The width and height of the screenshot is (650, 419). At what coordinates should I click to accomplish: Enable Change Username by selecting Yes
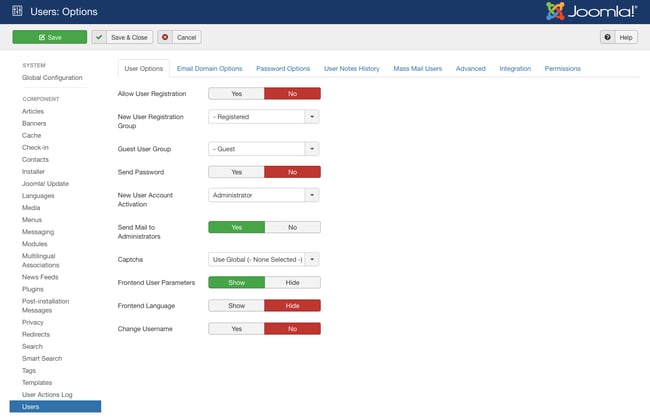tap(236, 328)
